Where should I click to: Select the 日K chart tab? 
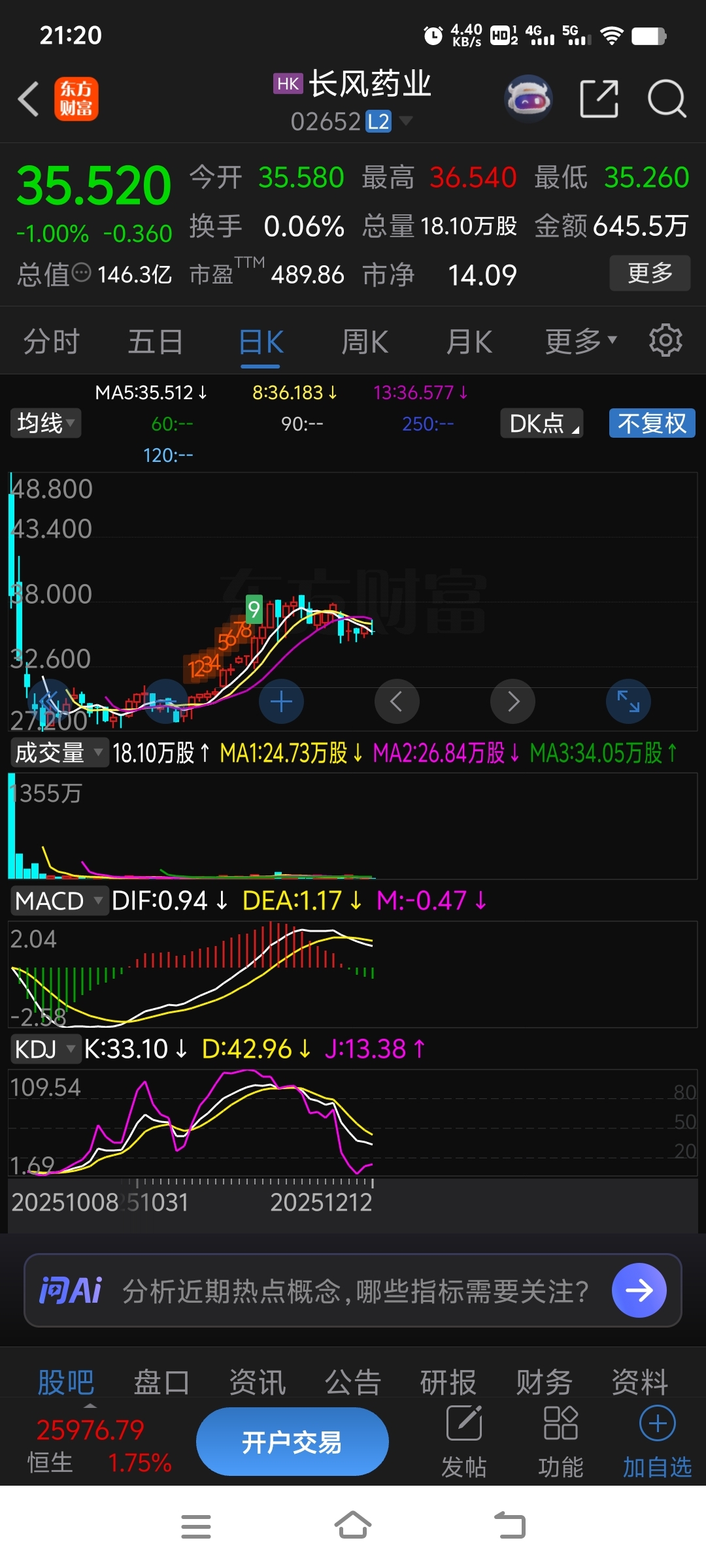(x=261, y=341)
